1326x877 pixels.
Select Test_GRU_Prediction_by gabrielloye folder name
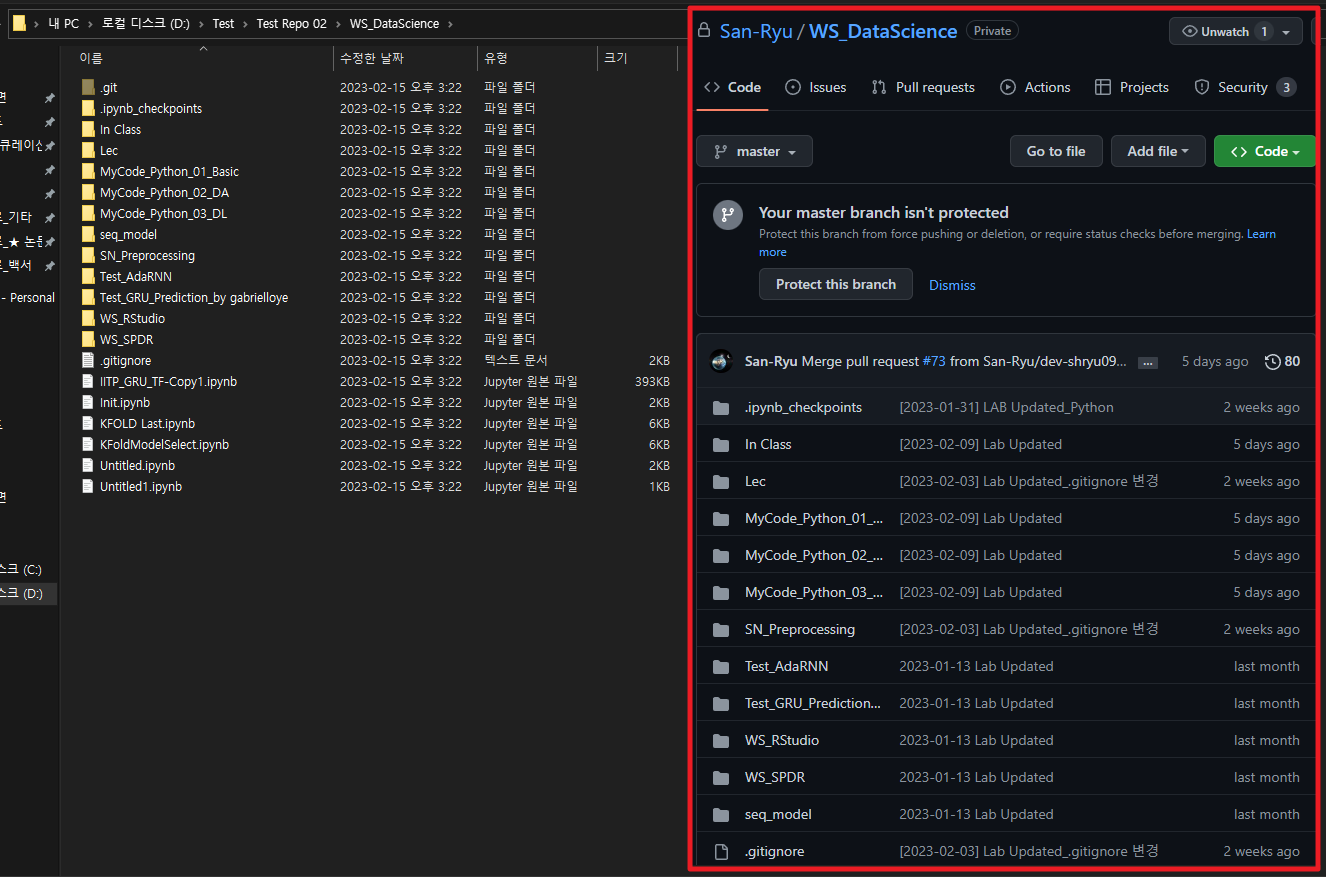coord(194,297)
